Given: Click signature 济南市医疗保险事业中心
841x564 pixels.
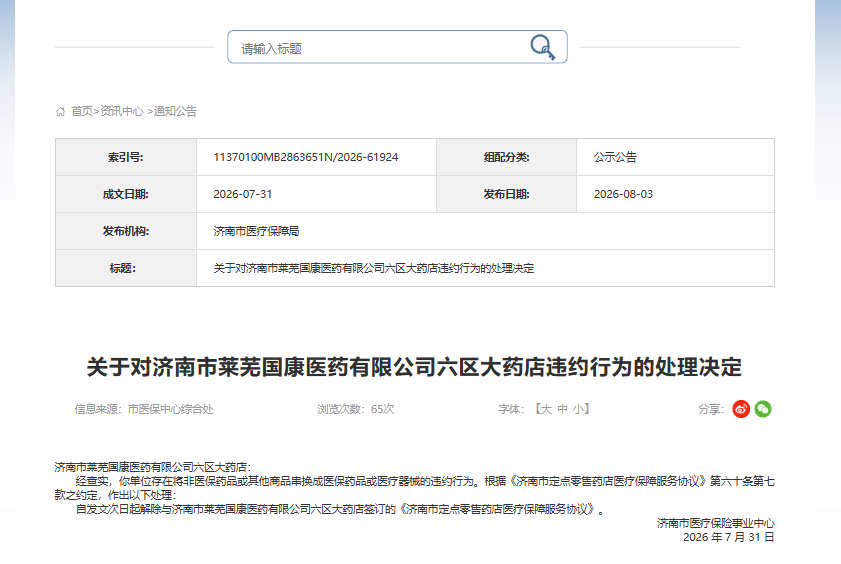Looking at the screenshot, I should click(715, 523).
